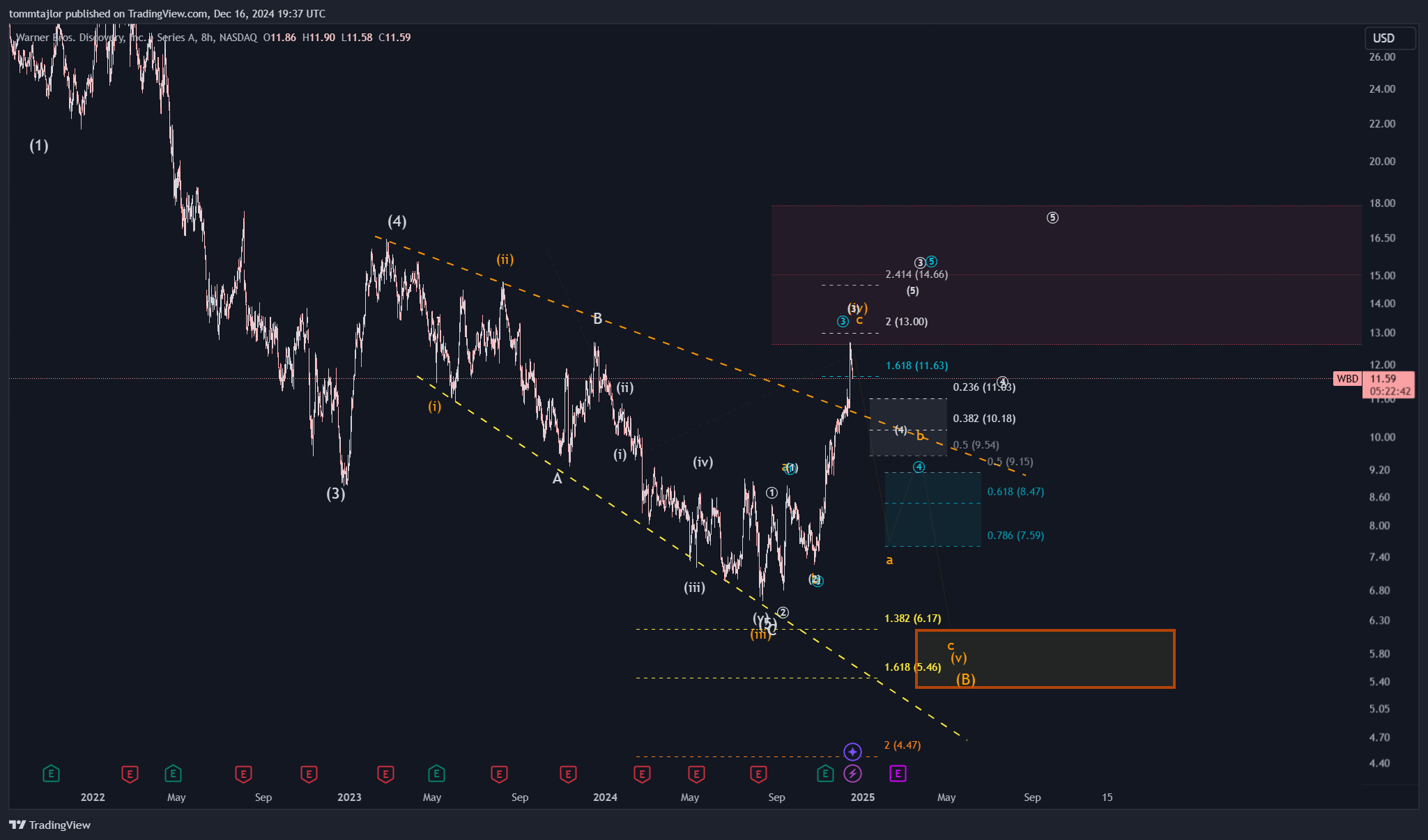The width and height of the screenshot is (1428, 840).
Task: Click the green earnings marker above May 2023
Action: click(436, 773)
